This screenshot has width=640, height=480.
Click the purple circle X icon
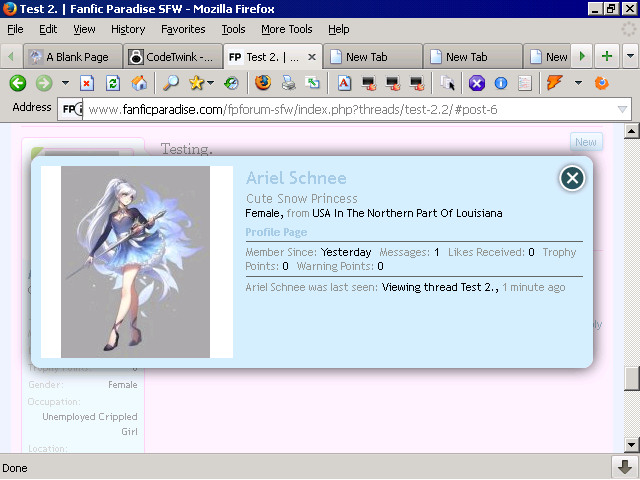tap(476, 83)
